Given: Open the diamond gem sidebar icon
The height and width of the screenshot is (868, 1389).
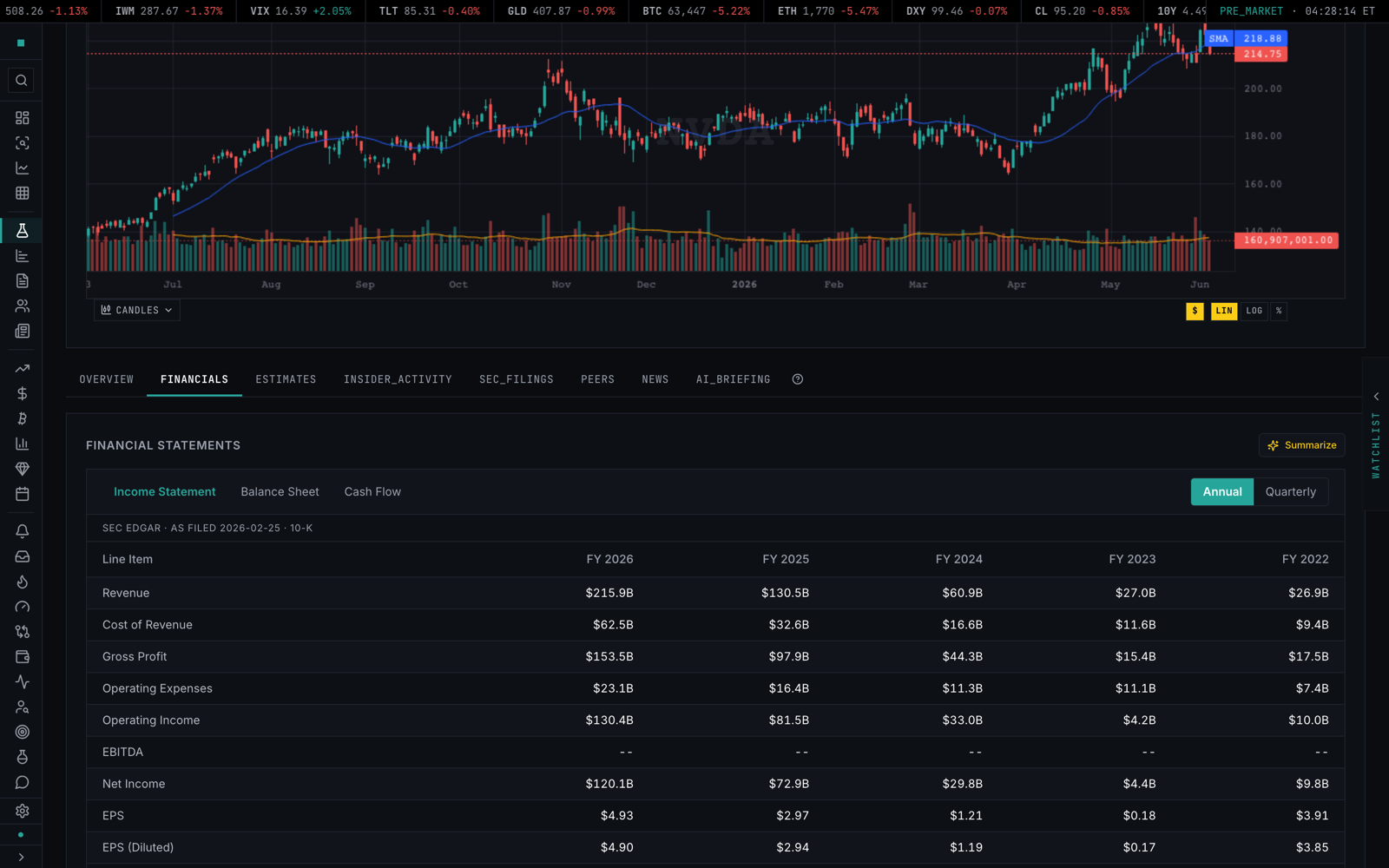Looking at the screenshot, I should click(22, 470).
